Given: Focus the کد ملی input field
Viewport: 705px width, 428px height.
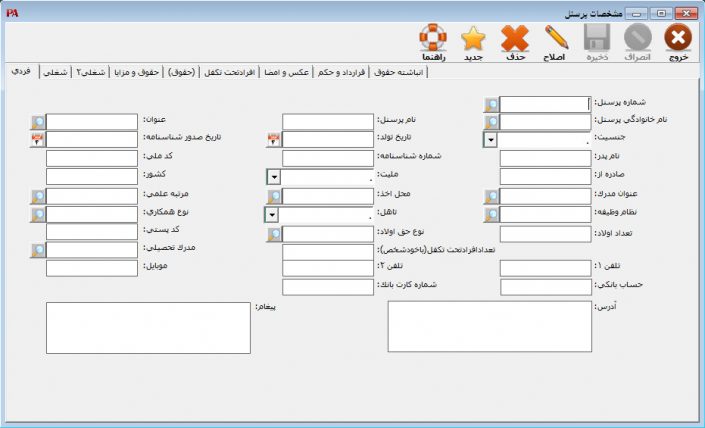Looking at the screenshot, I should (92, 158).
